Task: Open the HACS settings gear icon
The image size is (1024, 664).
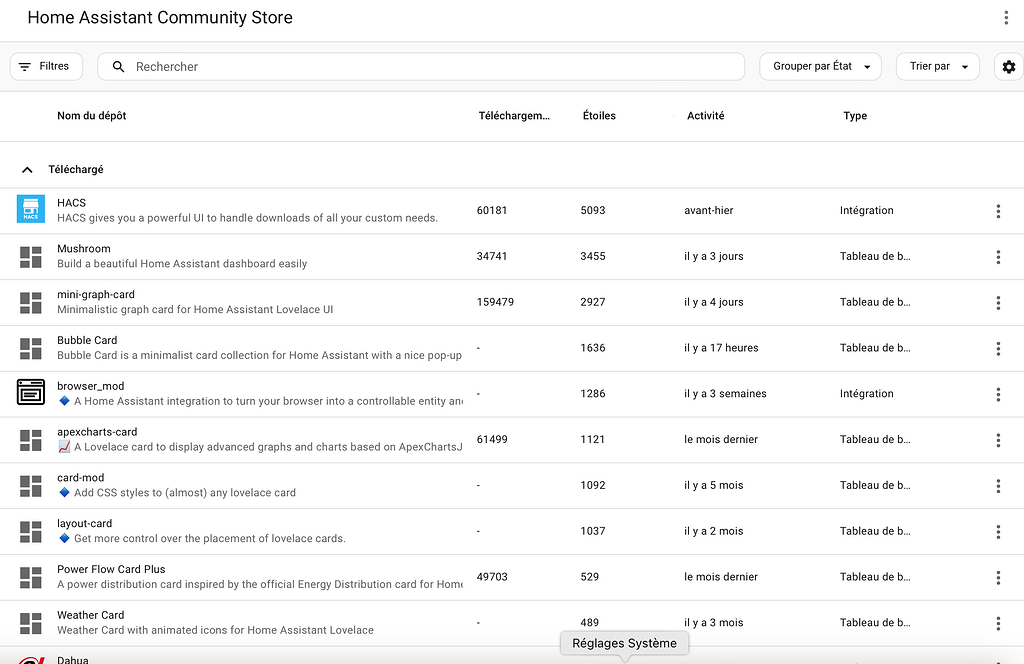Action: tap(1008, 66)
